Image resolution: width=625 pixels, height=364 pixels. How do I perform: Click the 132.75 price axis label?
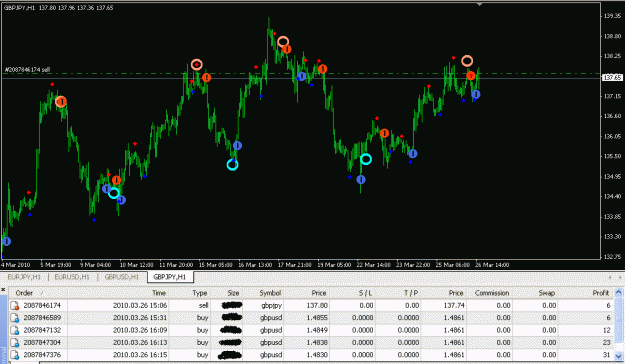[612, 257]
